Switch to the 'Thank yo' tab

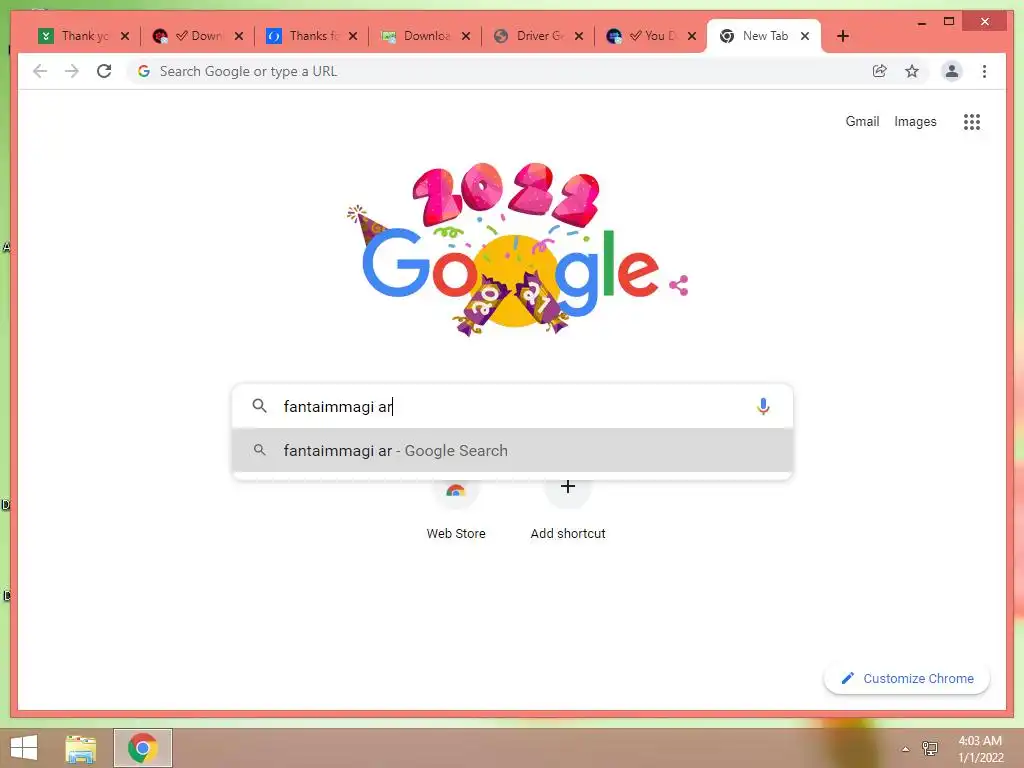pyautogui.click(x=74, y=36)
